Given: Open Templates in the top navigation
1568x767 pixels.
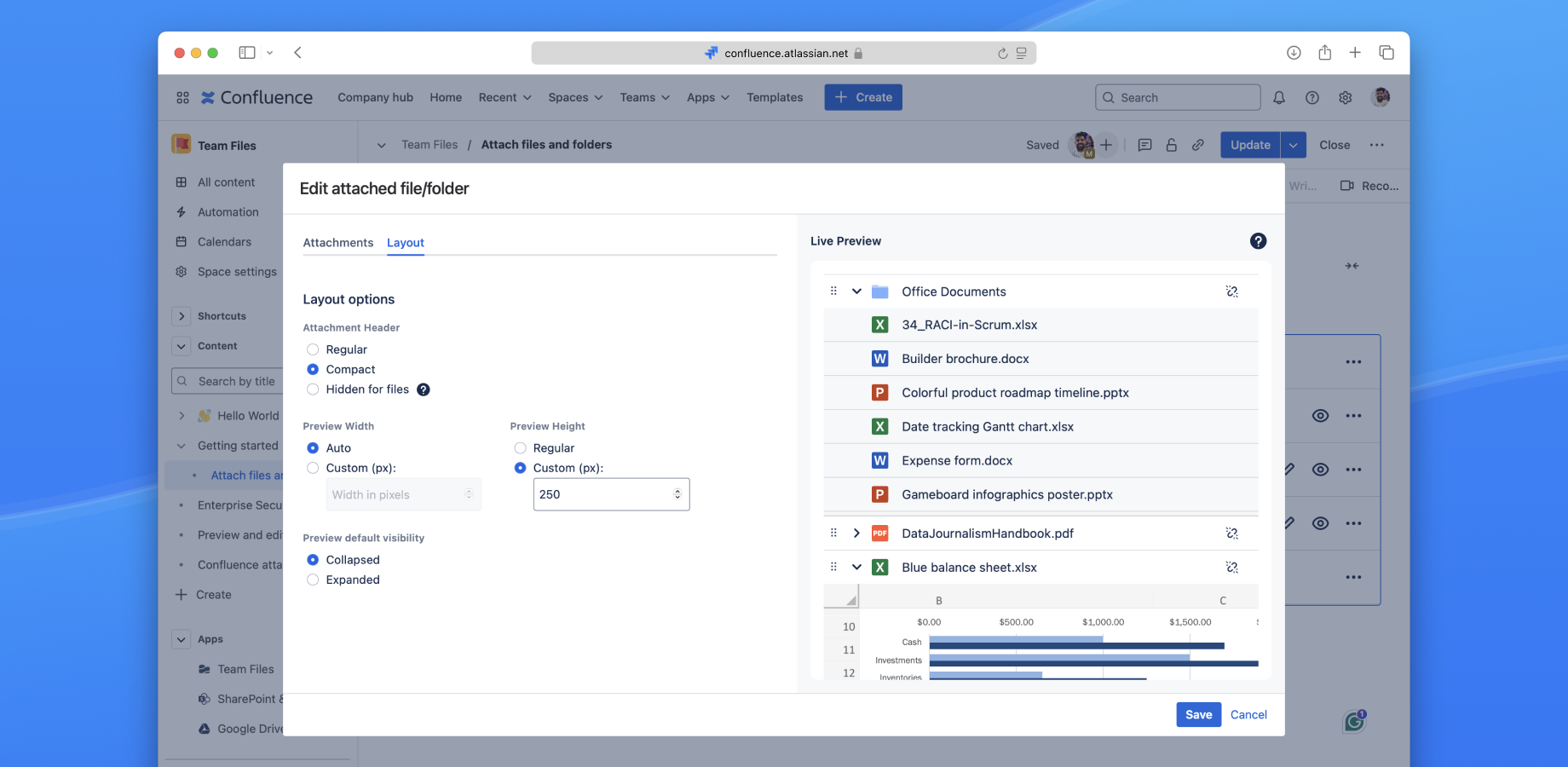Looking at the screenshot, I should click(x=775, y=98).
